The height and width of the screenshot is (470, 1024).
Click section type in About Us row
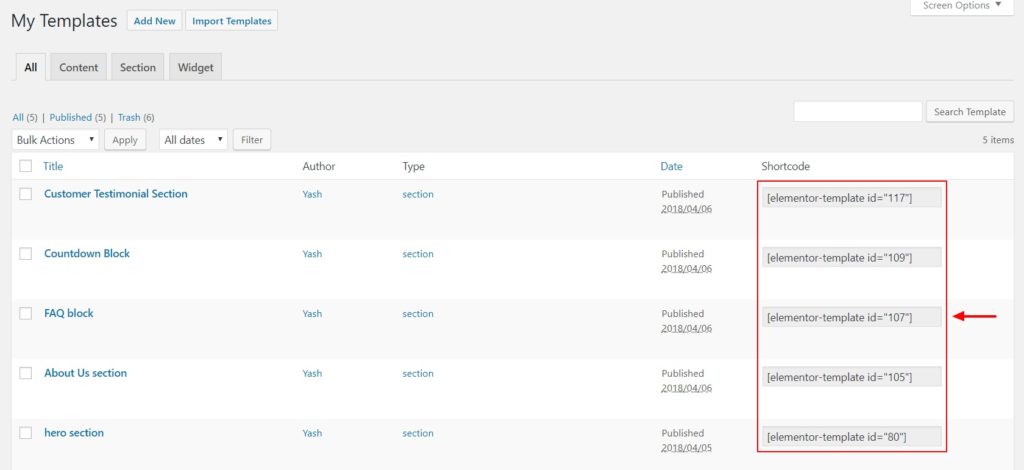(x=418, y=373)
